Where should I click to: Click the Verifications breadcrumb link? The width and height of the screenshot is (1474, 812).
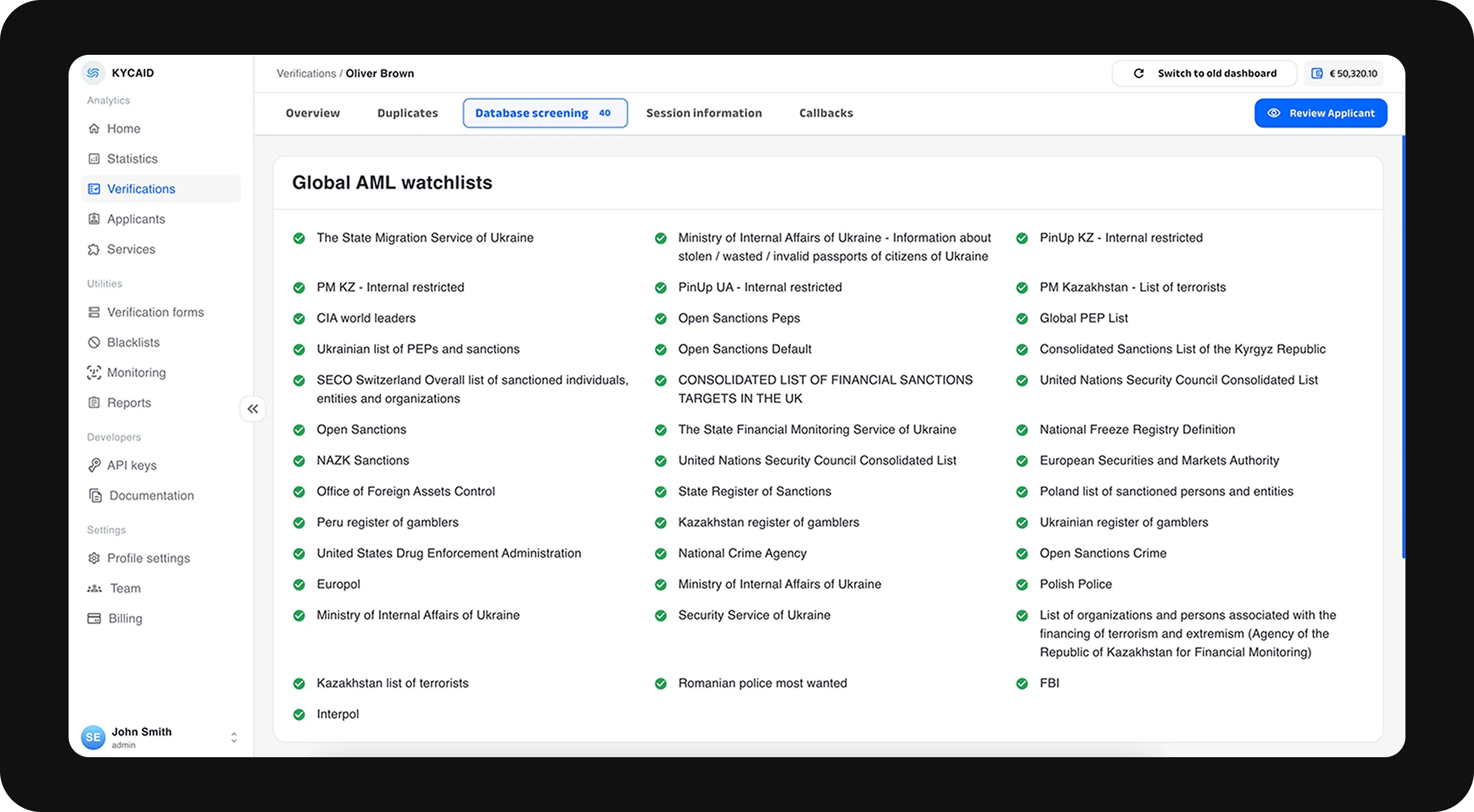point(306,73)
